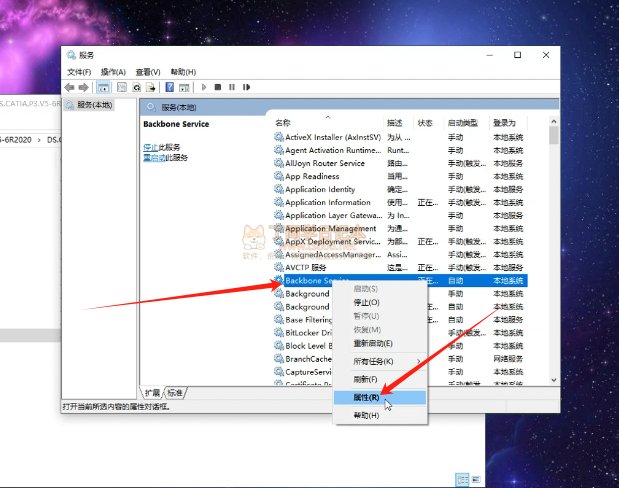Click the Forward arrow in the toolbar

(84, 87)
